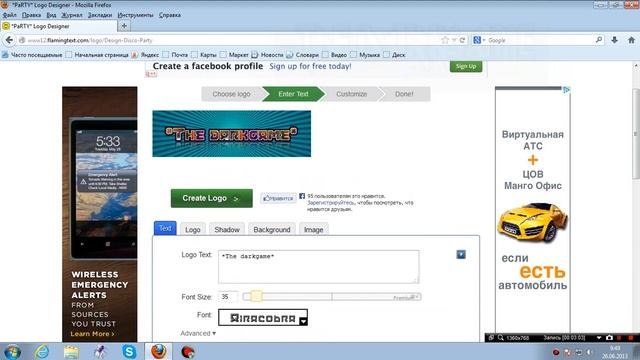Open the Правка menu
This screenshot has width=640, height=360.
click(x=31, y=15)
